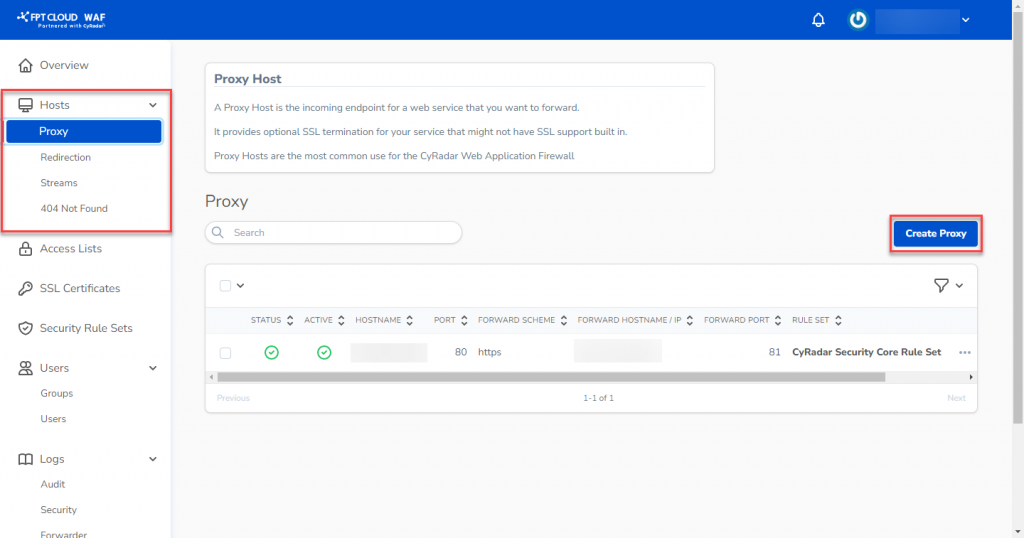This screenshot has width=1024, height=538.
Task: Expand the account dropdown in header
Action: click(x=965, y=20)
